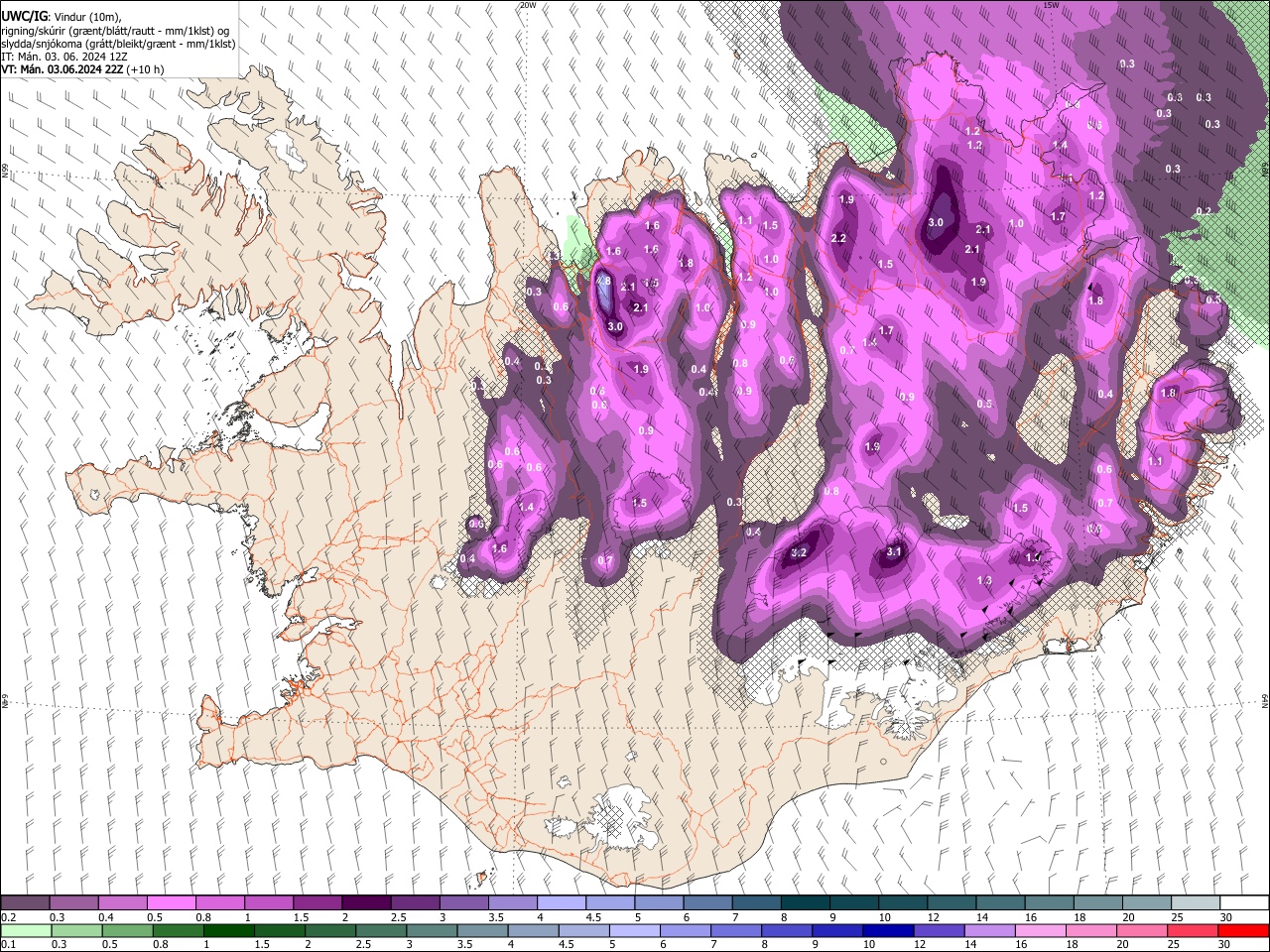Click the '15W' longitude label at top
Image resolution: width=1270 pixels, height=952 pixels.
click(1052, 5)
